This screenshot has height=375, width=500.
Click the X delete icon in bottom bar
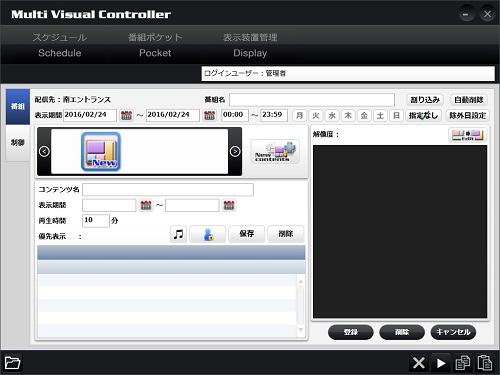pyautogui.click(x=419, y=363)
